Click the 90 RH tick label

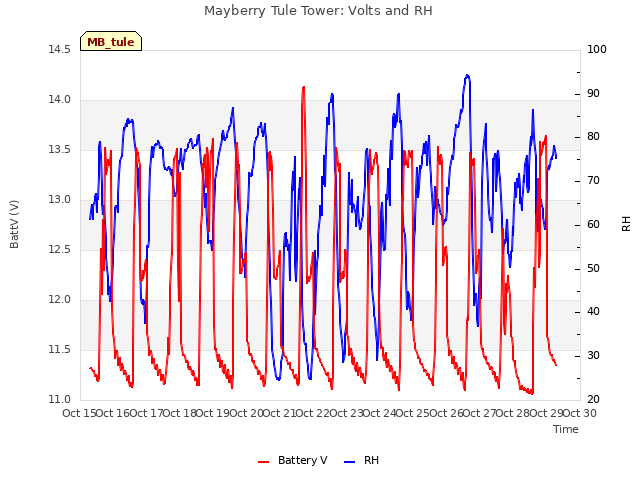593,93
